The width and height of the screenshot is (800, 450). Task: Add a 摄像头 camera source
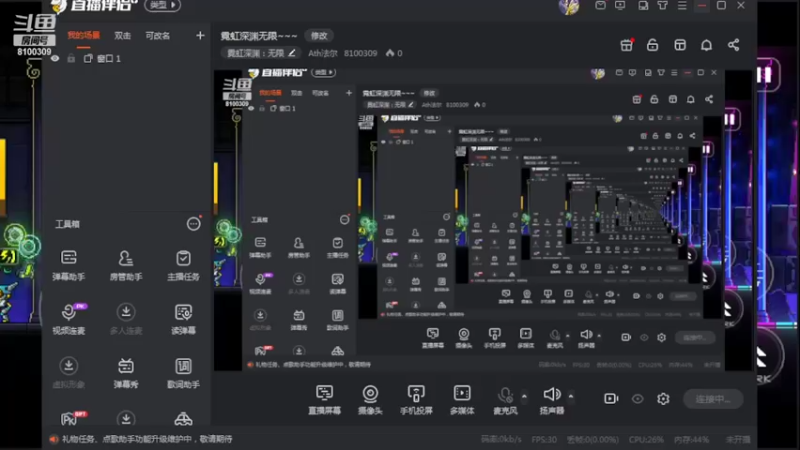(x=370, y=399)
